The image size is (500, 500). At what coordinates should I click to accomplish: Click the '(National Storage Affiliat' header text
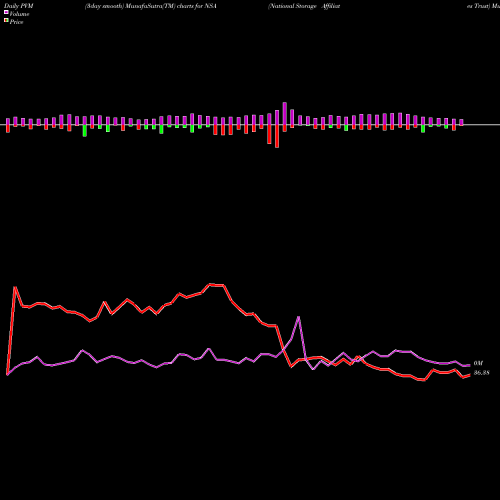click(x=304, y=6)
